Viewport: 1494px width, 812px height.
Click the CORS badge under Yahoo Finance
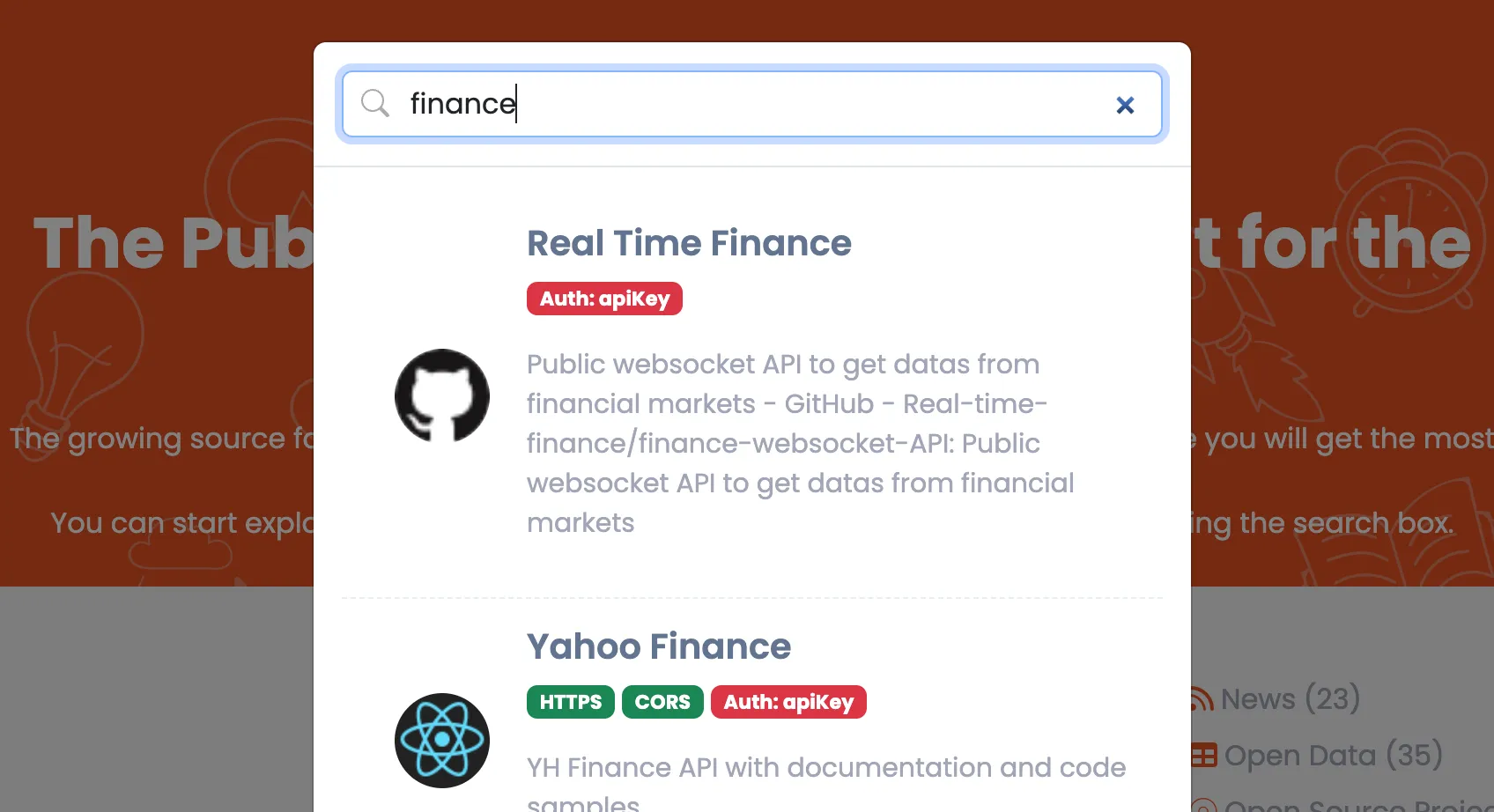(662, 702)
